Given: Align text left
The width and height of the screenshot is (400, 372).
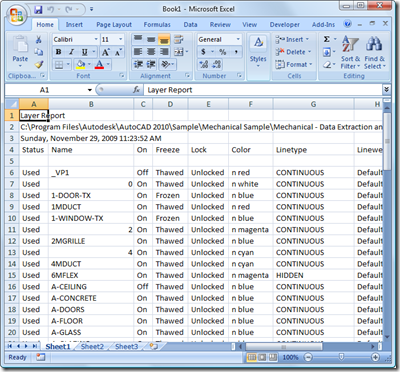Looking at the screenshot, I should click(138, 52).
